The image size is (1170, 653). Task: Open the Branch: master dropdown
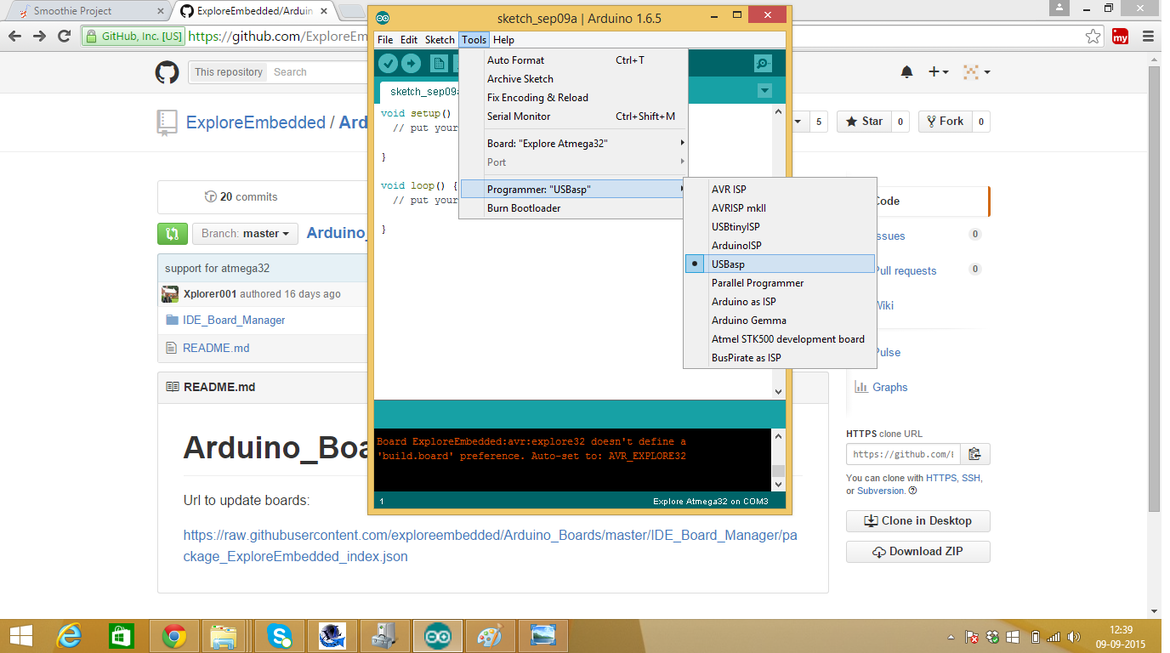[245, 234]
